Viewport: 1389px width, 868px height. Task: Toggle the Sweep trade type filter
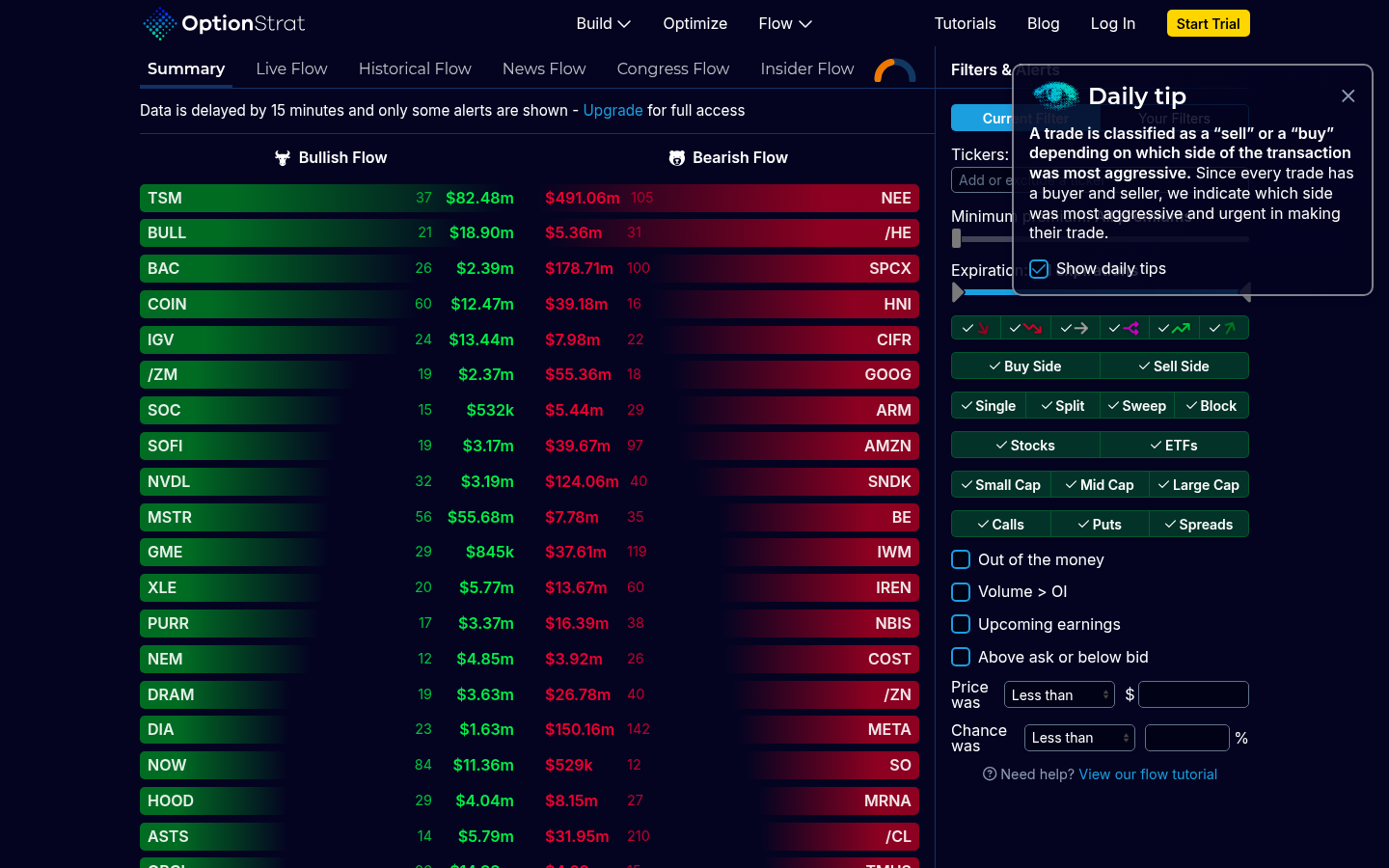coord(1137,406)
